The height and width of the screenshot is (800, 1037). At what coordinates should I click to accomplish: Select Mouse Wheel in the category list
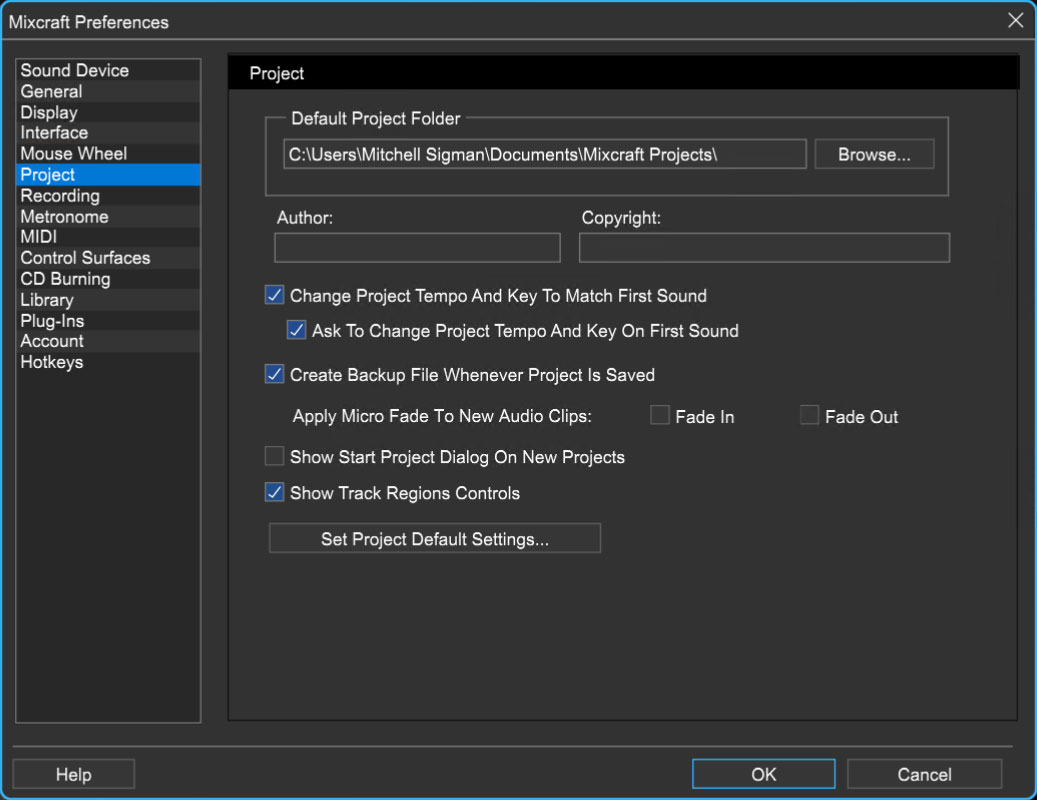[108, 153]
